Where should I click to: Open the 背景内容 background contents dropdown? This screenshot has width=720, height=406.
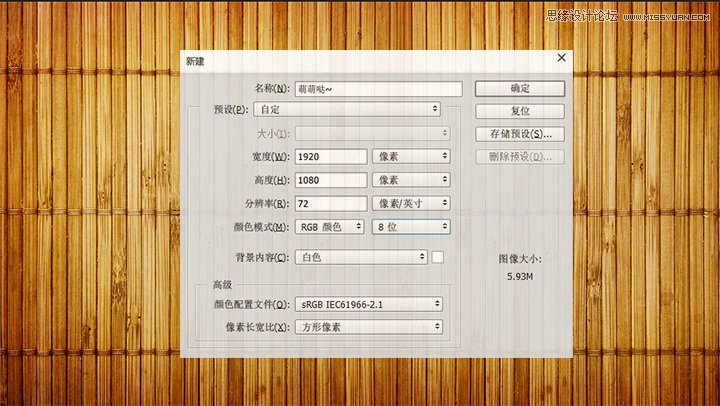coord(363,257)
